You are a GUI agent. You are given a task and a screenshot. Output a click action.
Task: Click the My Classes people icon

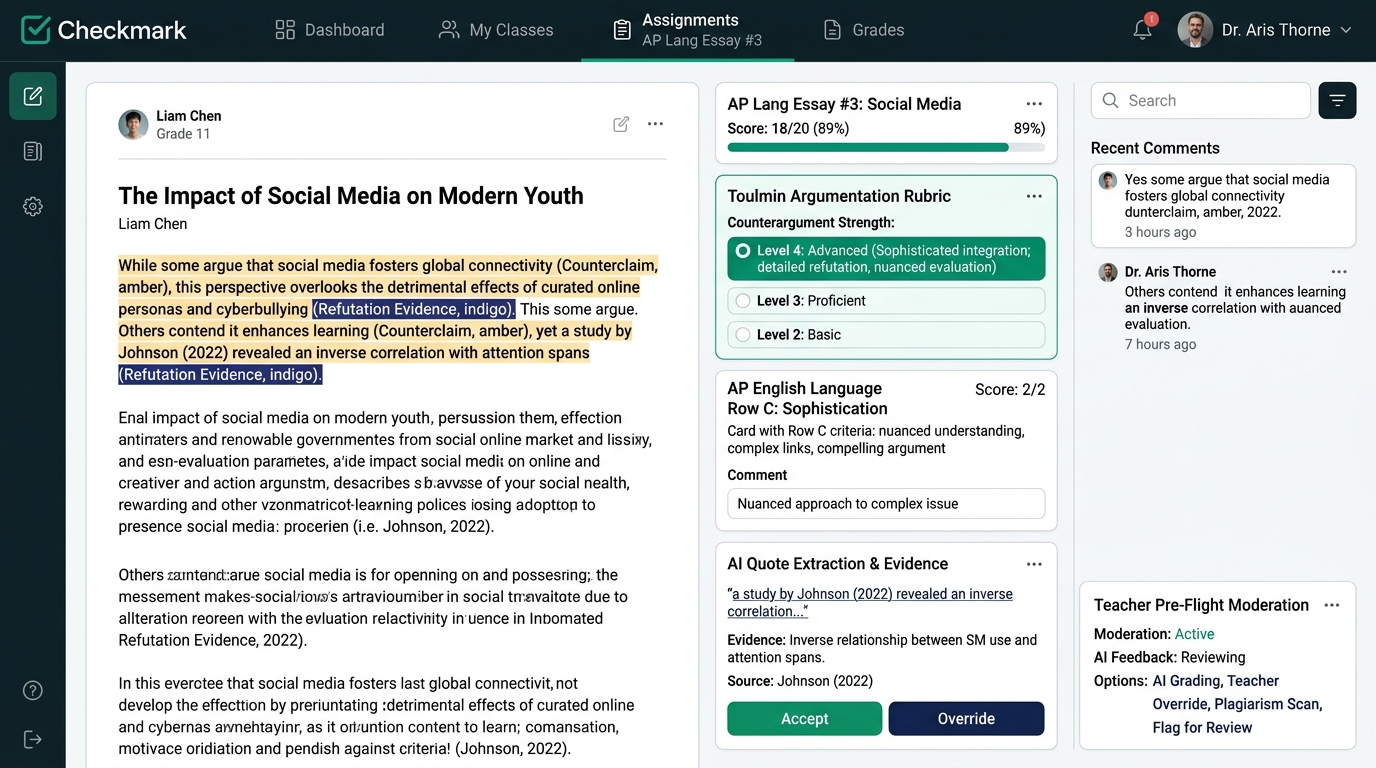tap(449, 30)
